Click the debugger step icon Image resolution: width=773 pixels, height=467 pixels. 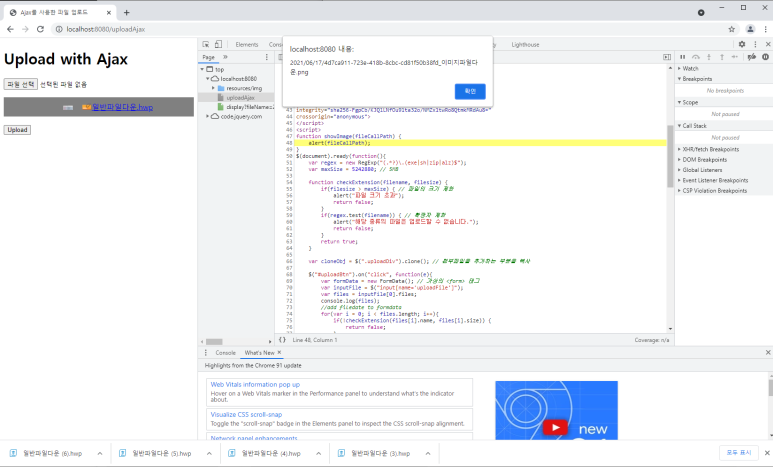(x=735, y=57)
